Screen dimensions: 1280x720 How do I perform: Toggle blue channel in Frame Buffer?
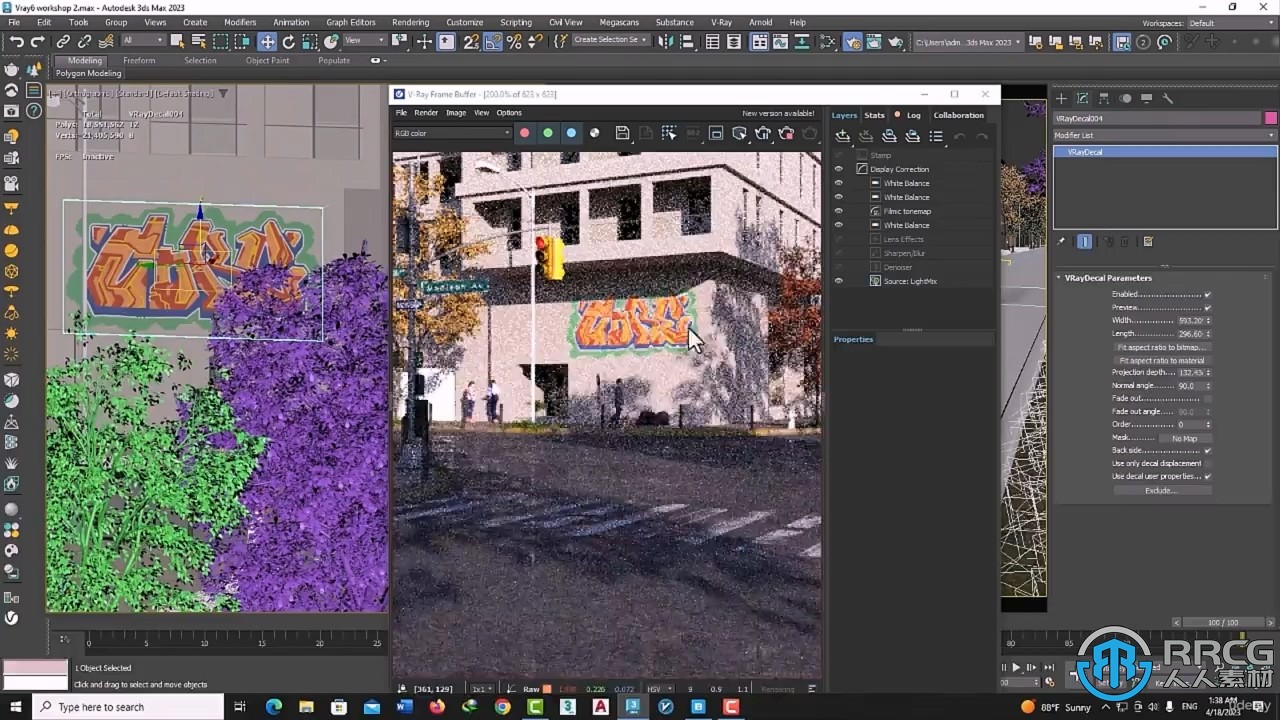click(571, 133)
